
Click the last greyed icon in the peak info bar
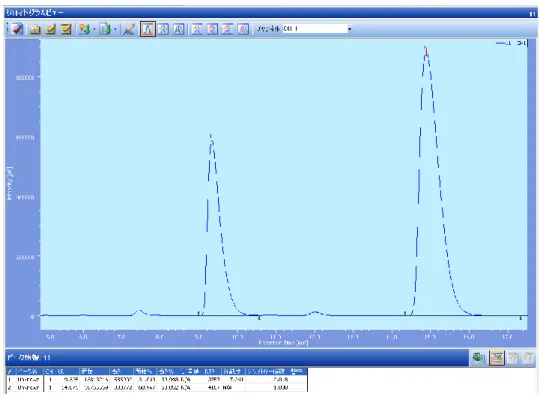pos(528,358)
